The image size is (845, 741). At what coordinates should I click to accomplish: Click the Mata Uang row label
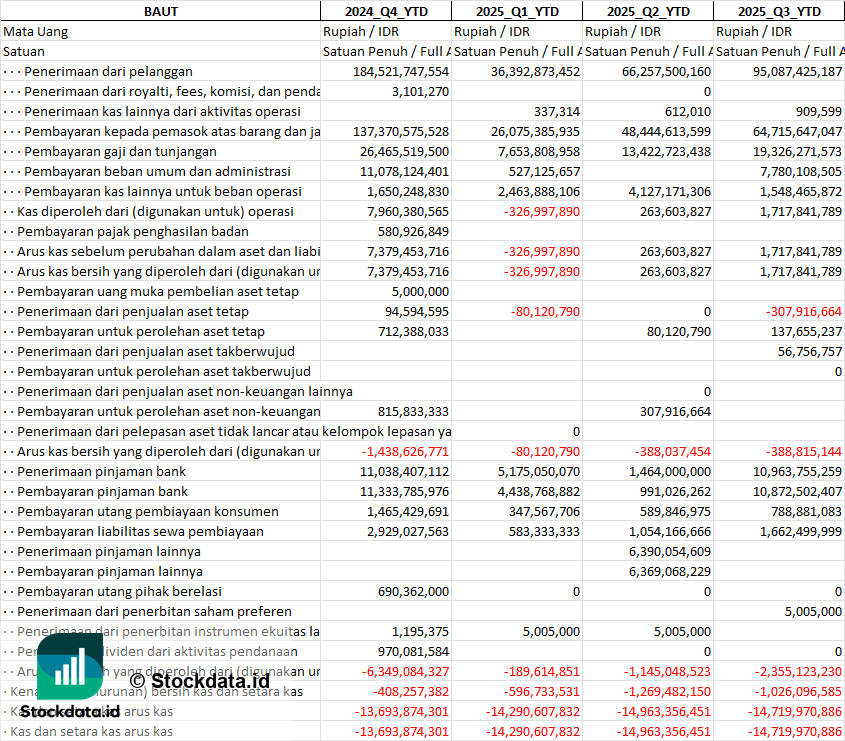[36, 31]
